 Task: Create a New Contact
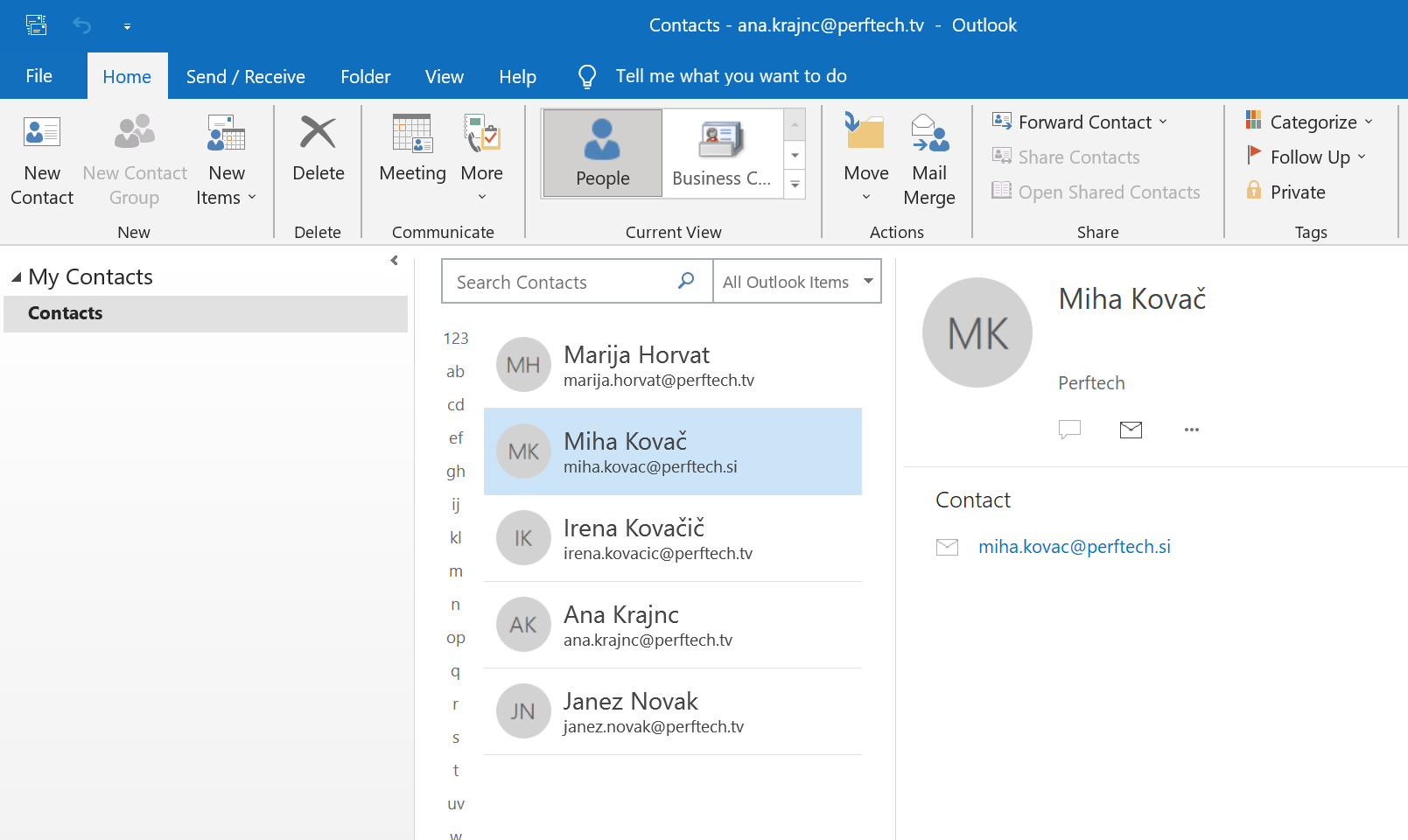[42, 162]
